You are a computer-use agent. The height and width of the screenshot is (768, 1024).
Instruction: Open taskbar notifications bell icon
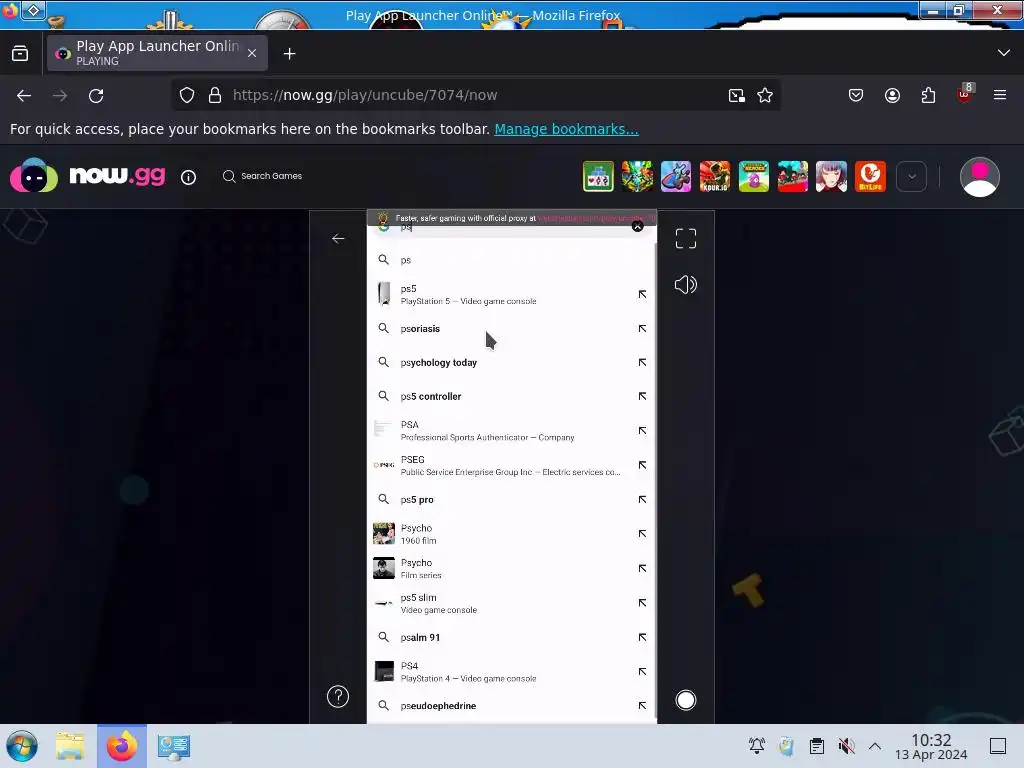click(x=757, y=746)
